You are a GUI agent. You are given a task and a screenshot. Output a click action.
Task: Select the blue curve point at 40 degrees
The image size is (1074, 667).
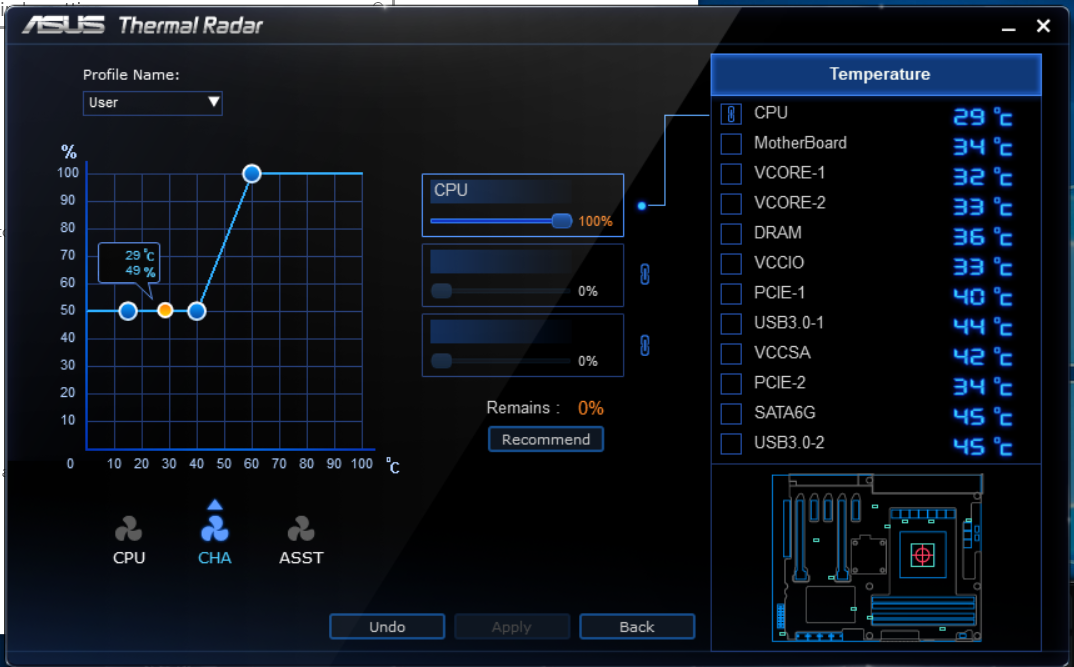coord(197,311)
